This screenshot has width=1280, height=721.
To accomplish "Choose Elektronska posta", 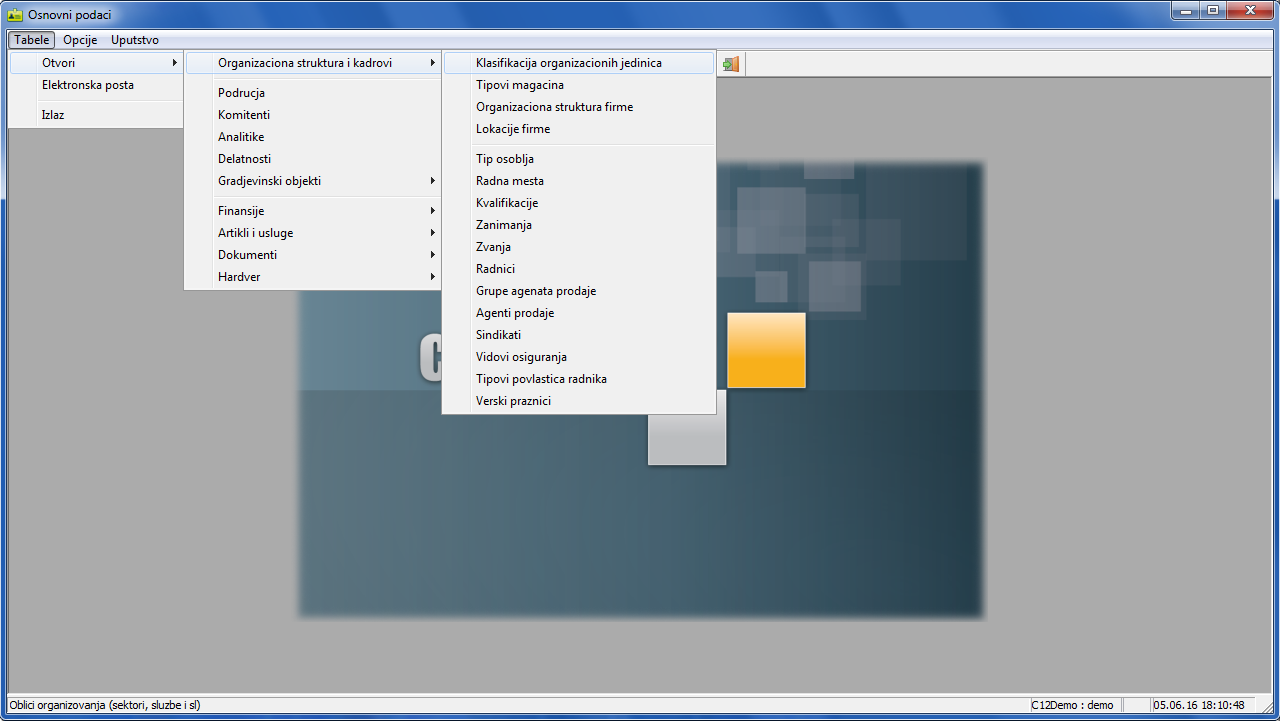I will pos(88,85).
